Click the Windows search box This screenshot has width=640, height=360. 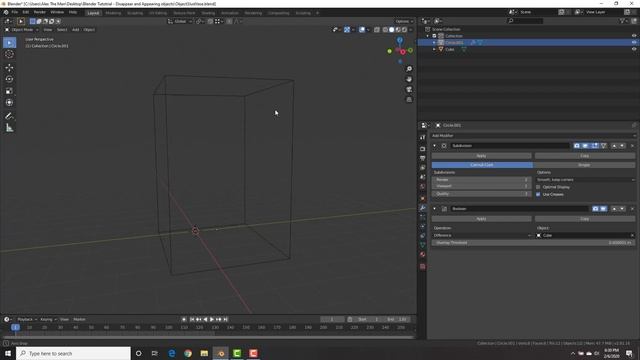point(74,353)
